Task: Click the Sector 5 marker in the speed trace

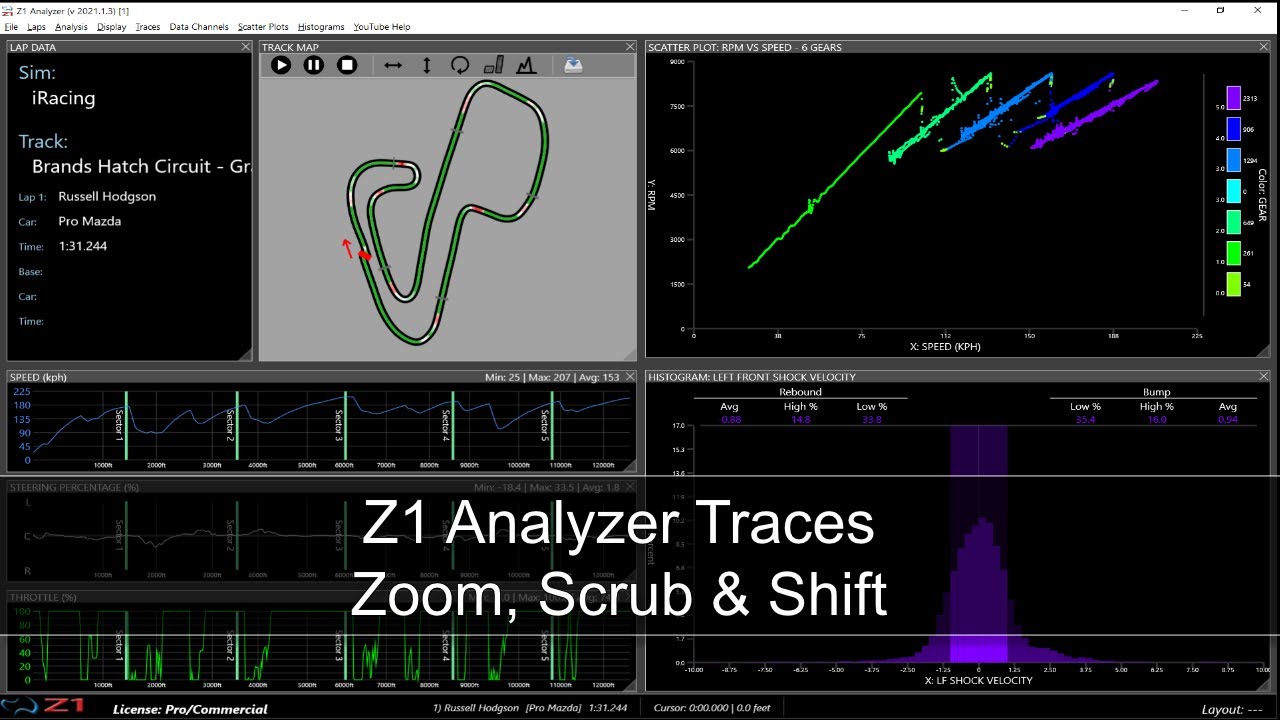Action: 551,425
